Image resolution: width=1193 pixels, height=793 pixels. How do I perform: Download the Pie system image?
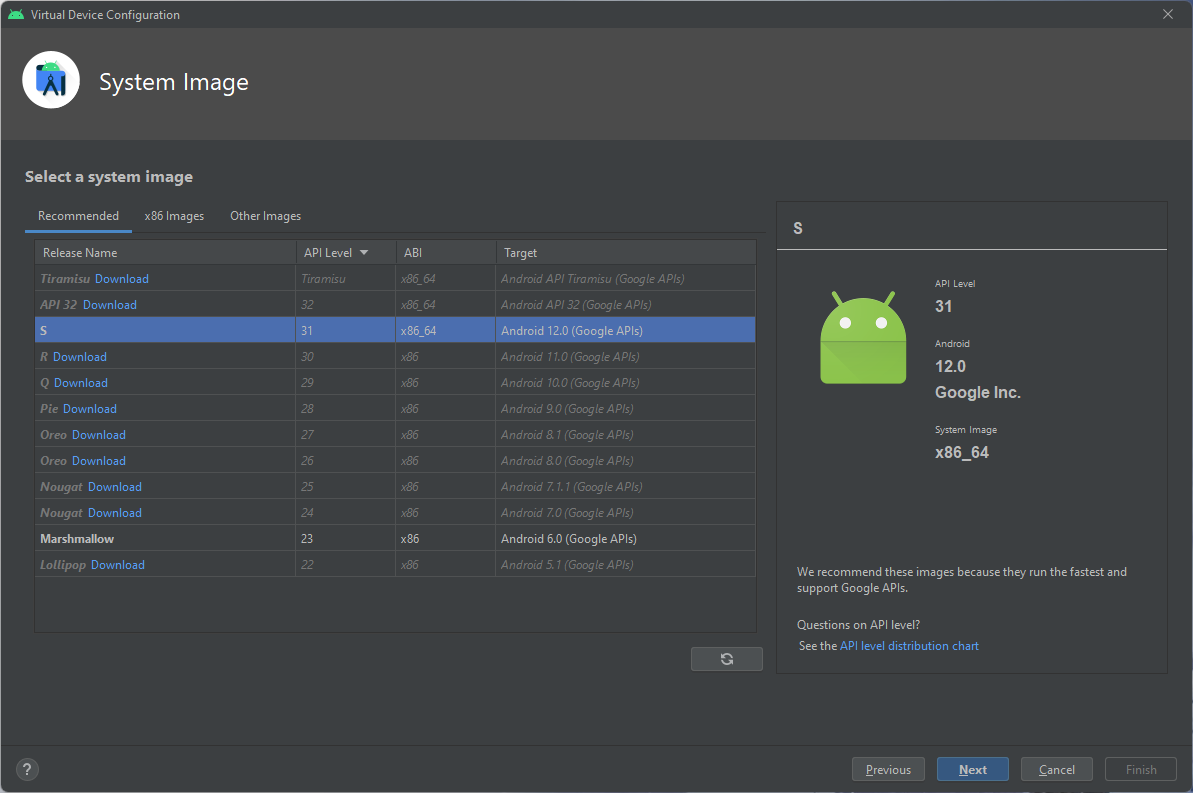click(x=90, y=409)
